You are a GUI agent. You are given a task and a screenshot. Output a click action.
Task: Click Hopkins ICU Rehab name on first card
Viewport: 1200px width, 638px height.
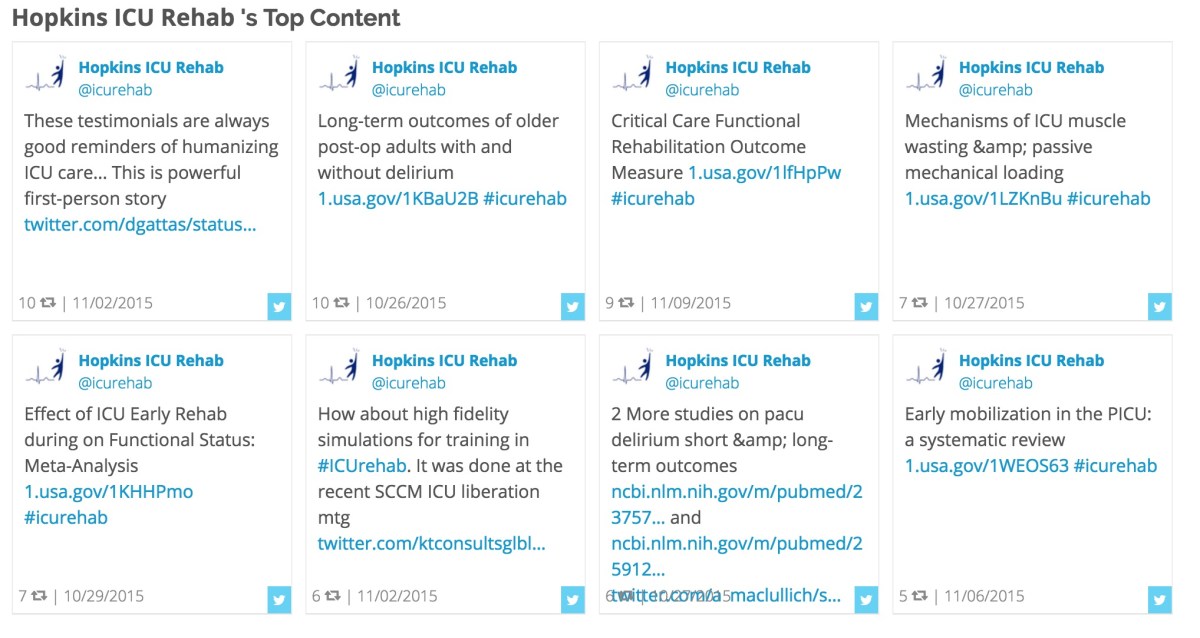(x=151, y=68)
